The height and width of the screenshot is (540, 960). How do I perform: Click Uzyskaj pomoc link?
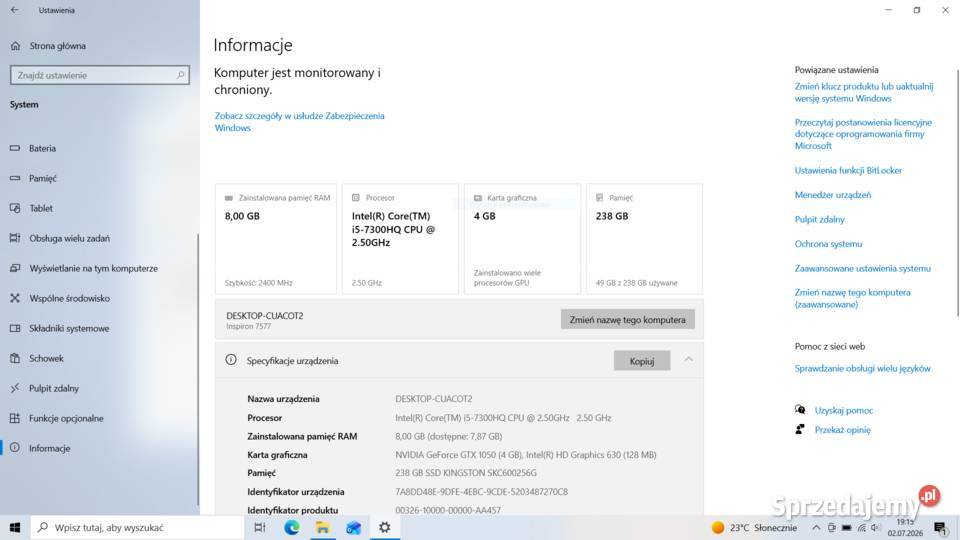click(844, 410)
